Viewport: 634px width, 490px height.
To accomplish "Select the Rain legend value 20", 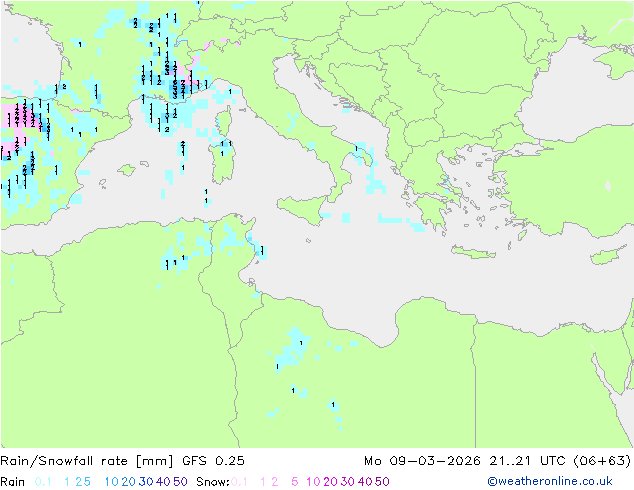I will point(128,482).
